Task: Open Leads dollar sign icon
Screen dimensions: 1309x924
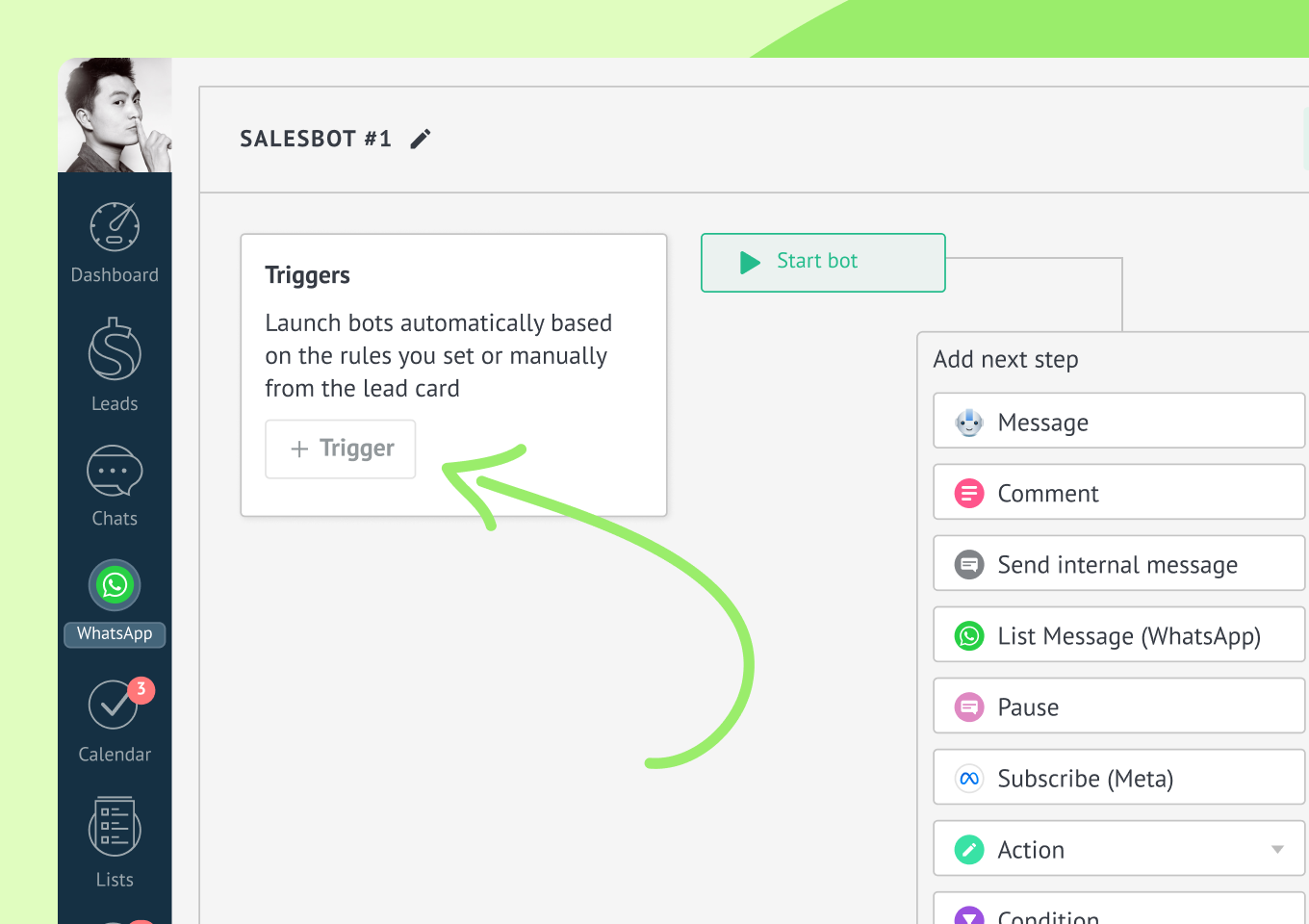Action: pyautogui.click(x=115, y=348)
